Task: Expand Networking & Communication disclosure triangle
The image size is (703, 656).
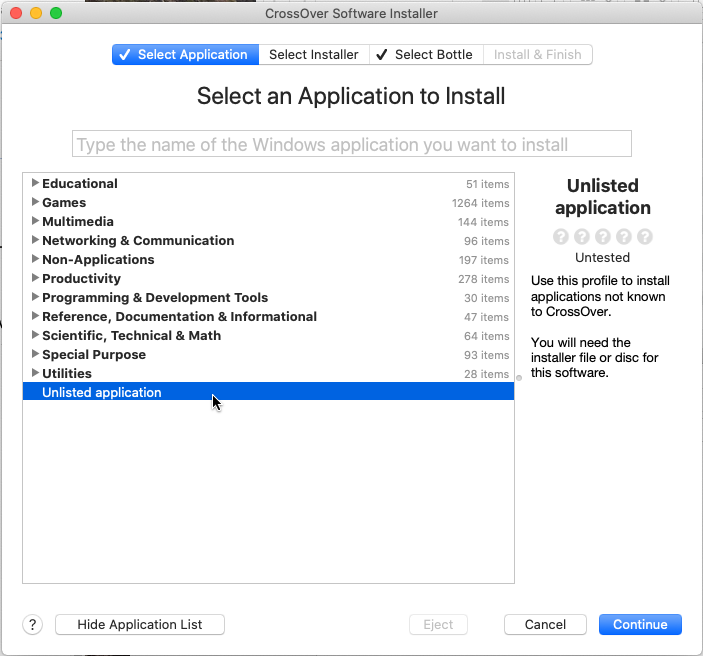Action: [x=35, y=240]
